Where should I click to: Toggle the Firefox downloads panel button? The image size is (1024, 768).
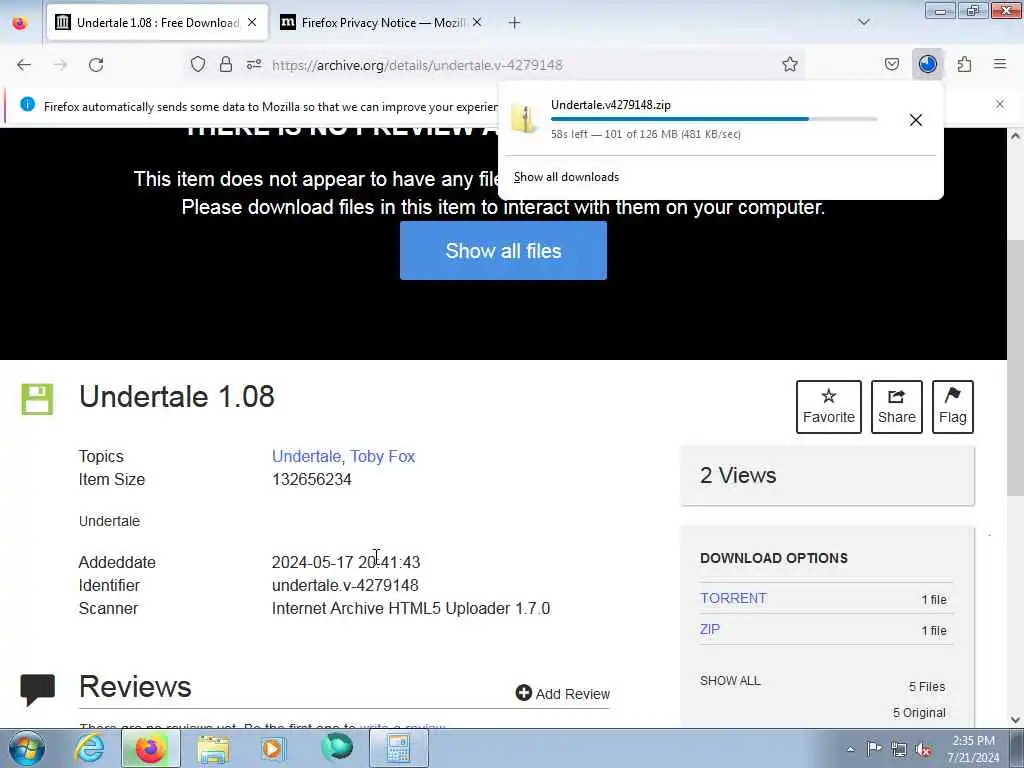pyautogui.click(x=927, y=64)
